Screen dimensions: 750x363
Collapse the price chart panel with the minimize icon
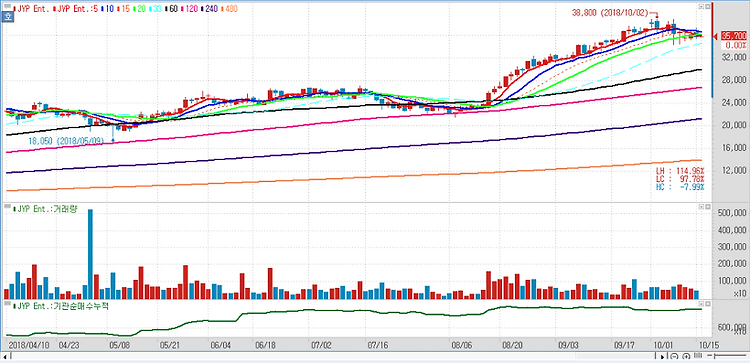click(x=701, y=6)
